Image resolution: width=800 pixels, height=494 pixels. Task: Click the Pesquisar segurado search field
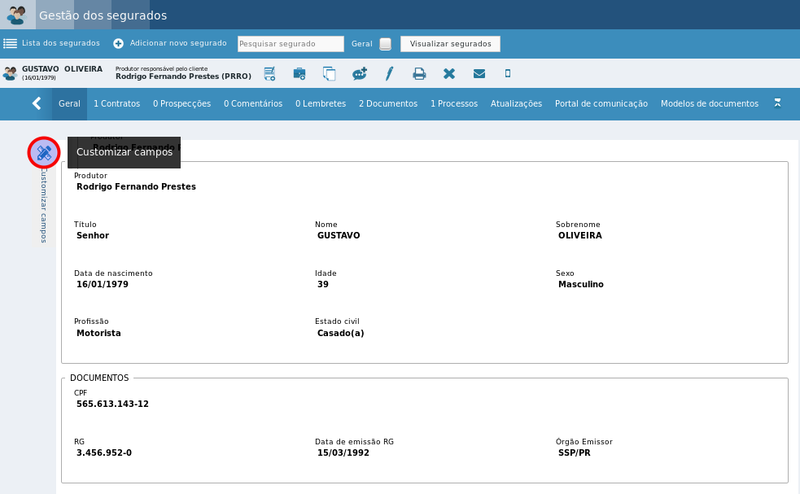point(291,44)
